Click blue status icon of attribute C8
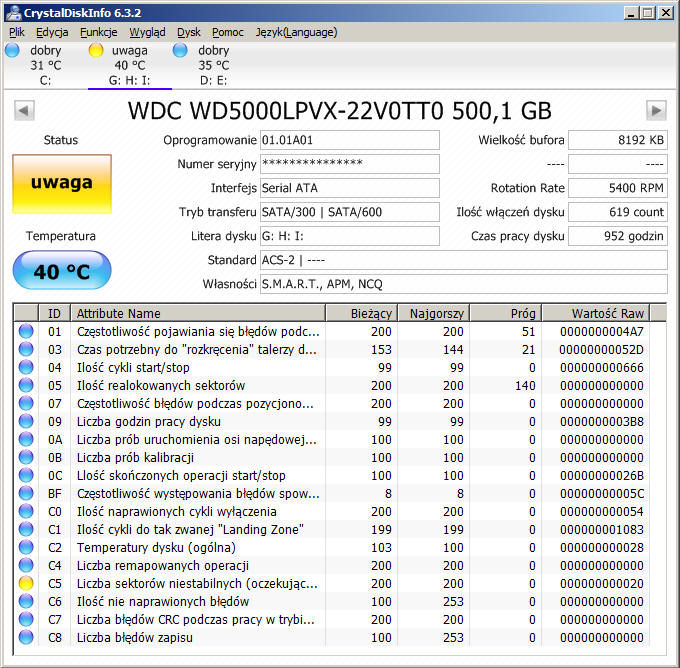The image size is (680, 668). pos(26,637)
